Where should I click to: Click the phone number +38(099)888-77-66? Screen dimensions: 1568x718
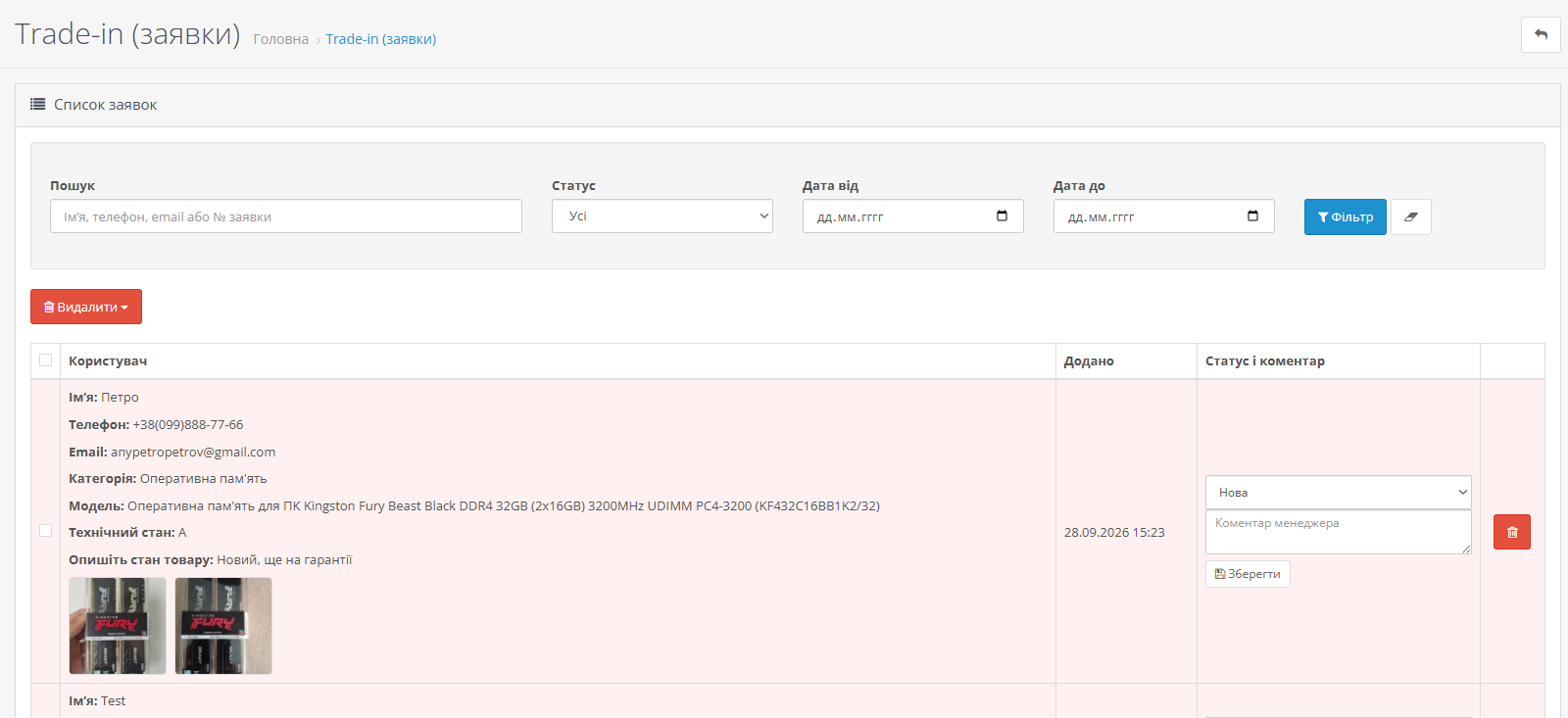coord(188,424)
